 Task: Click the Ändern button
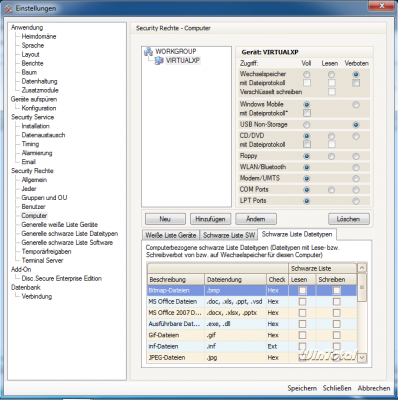click(256, 219)
